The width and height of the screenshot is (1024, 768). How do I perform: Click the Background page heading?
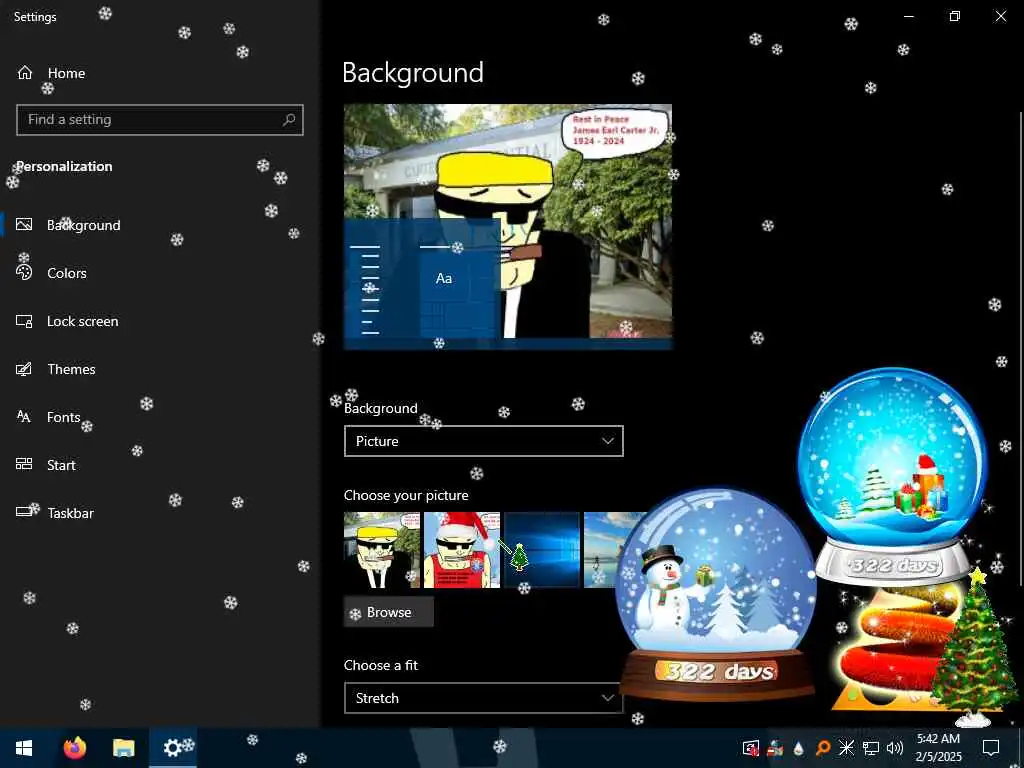413,72
